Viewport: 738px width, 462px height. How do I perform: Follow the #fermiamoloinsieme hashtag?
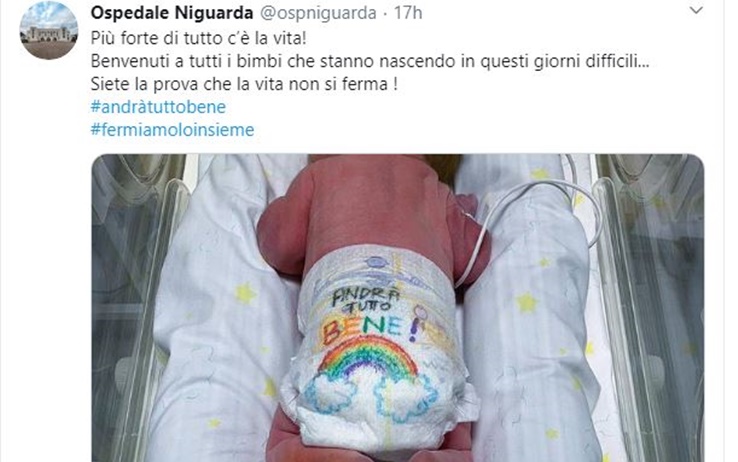[172, 129]
